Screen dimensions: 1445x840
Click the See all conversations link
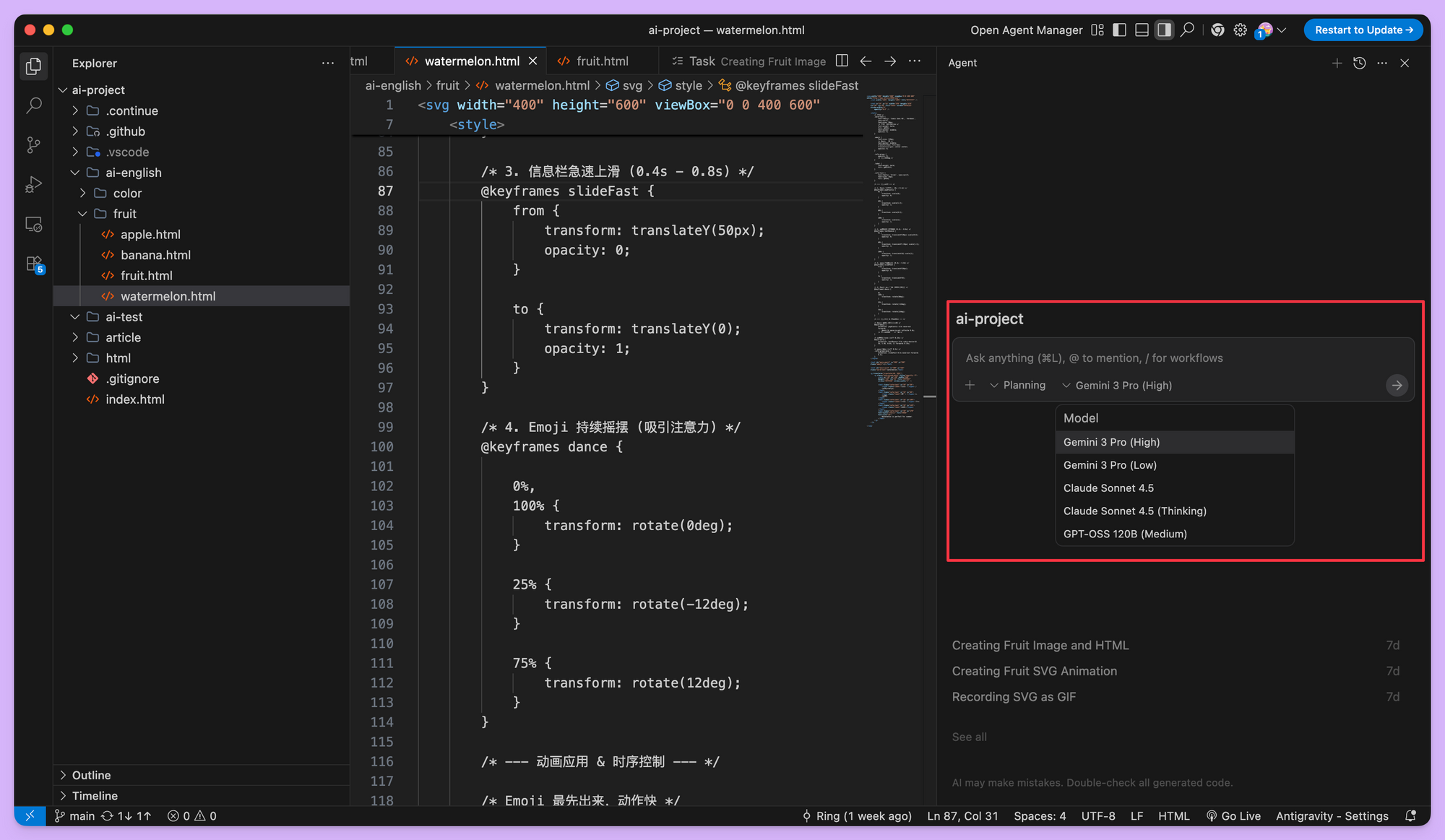[969, 737]
